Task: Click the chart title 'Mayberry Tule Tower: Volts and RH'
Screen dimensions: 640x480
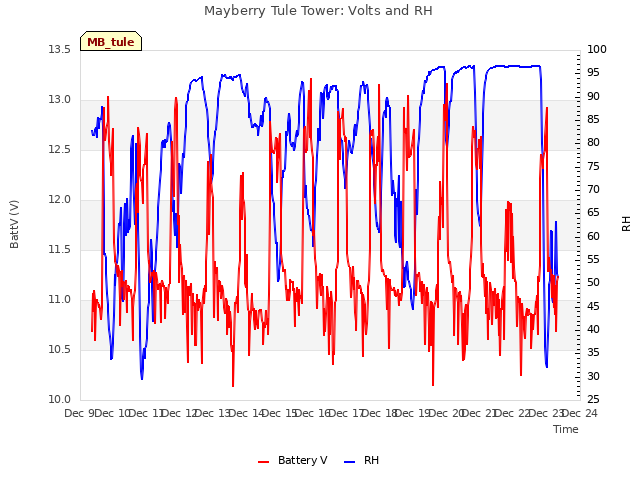Action: 318,11
